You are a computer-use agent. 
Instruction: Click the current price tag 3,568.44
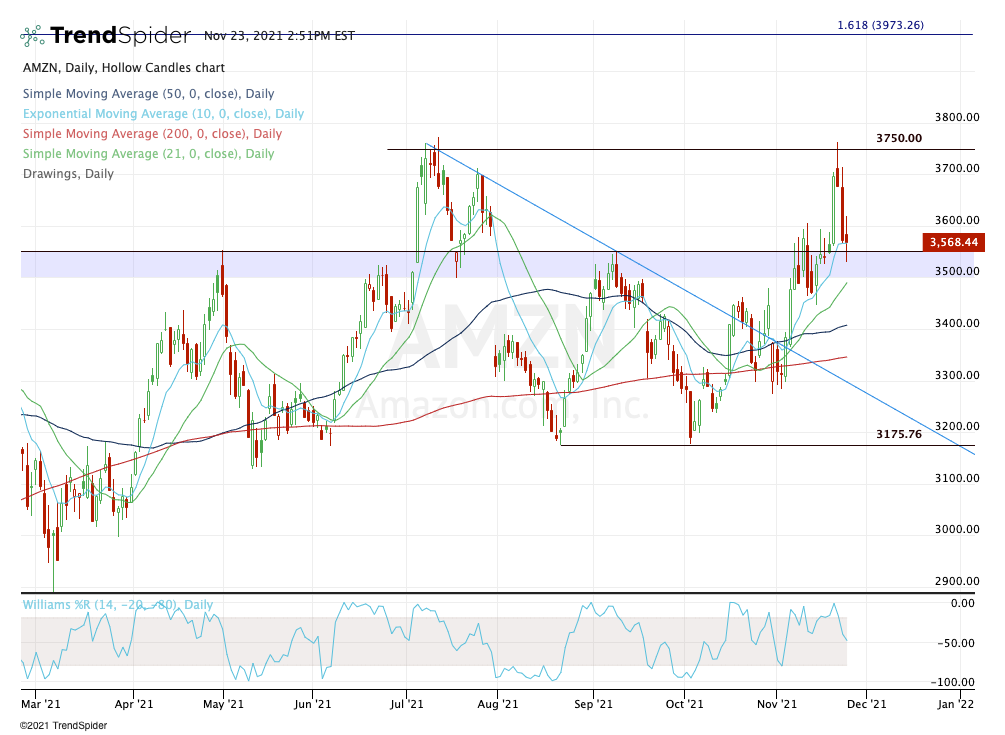pos(954,242)
